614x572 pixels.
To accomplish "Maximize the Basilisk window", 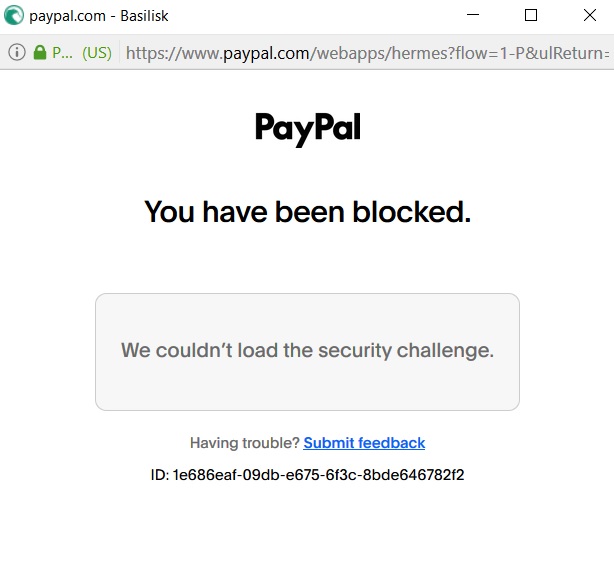I will (x=531, y=15).
